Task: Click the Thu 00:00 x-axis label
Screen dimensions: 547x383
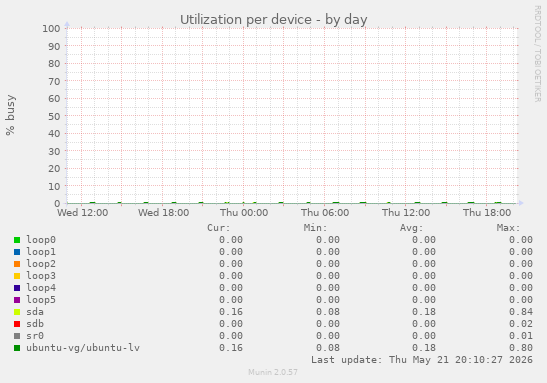Action: click(x=244, y=213)
